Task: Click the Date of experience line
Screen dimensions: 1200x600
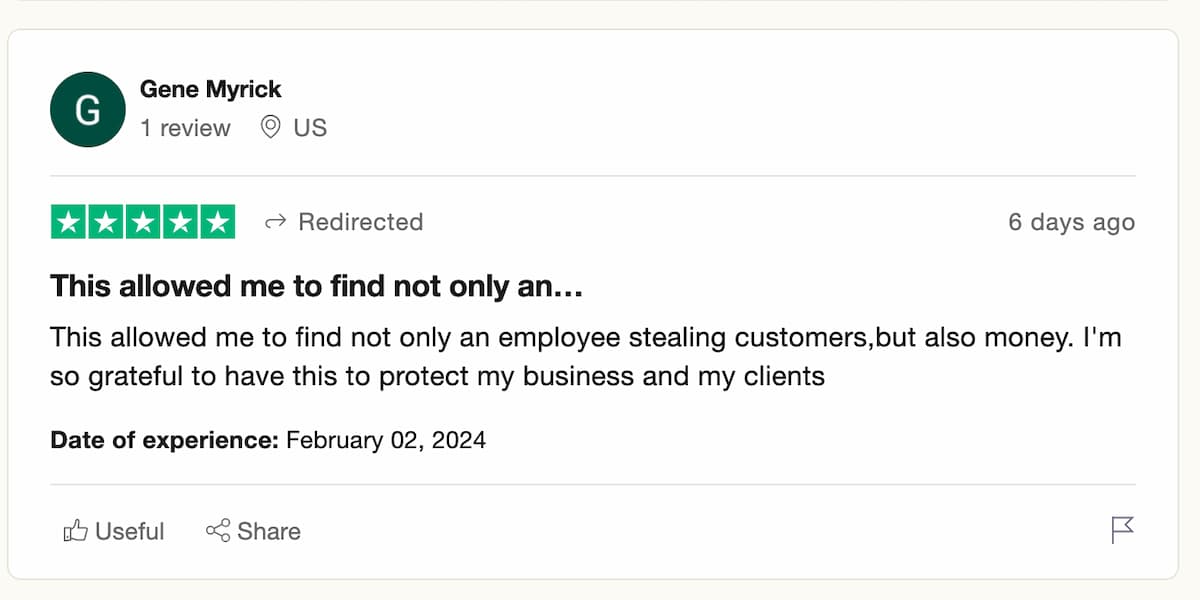Action: coord(268,440)
